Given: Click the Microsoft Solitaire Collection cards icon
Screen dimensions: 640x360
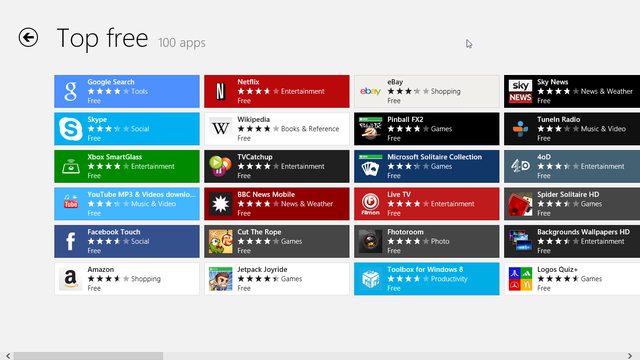Looking at the screenshot, I should pos(370,167).
